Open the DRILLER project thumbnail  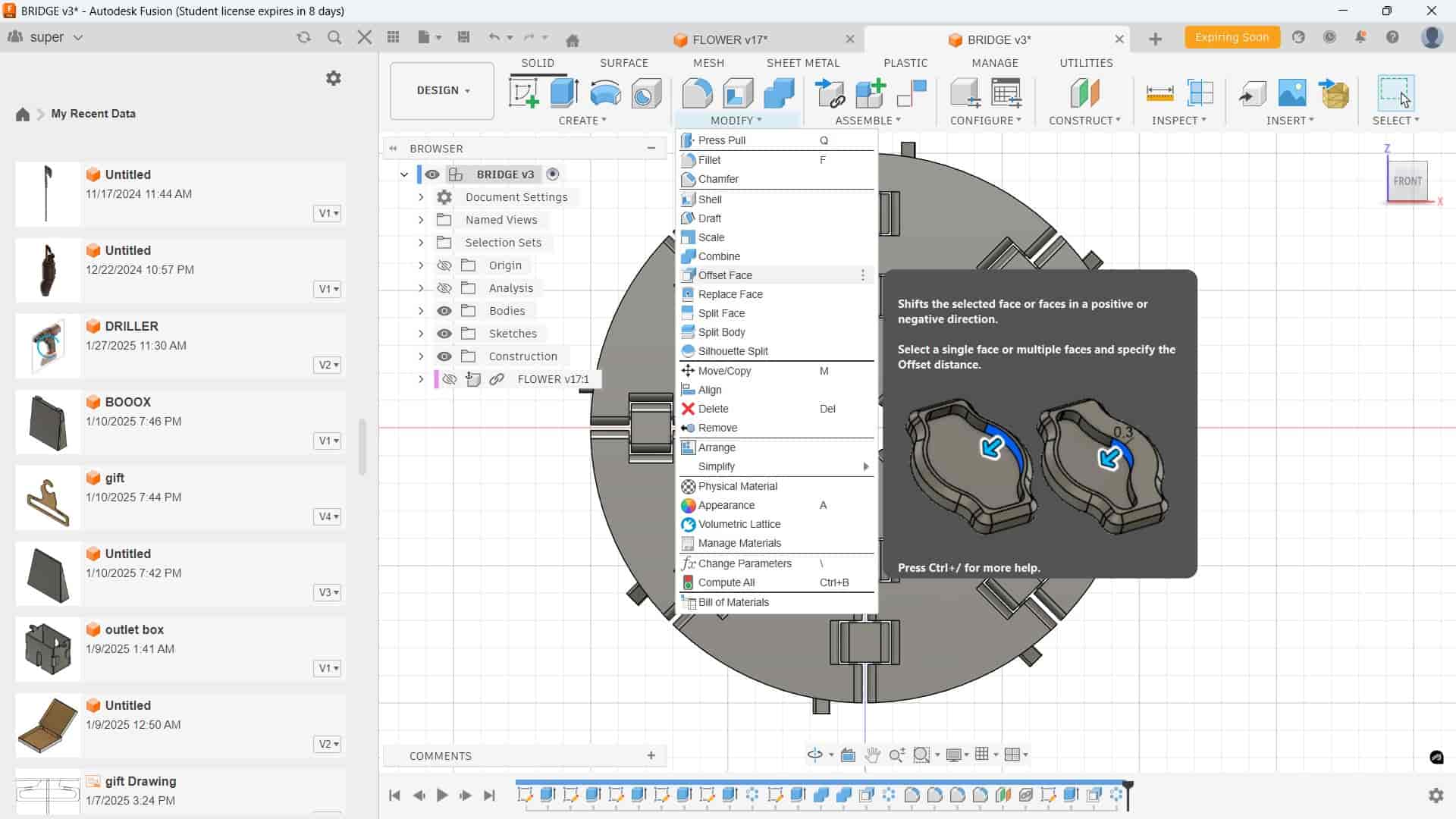(48, 346)
